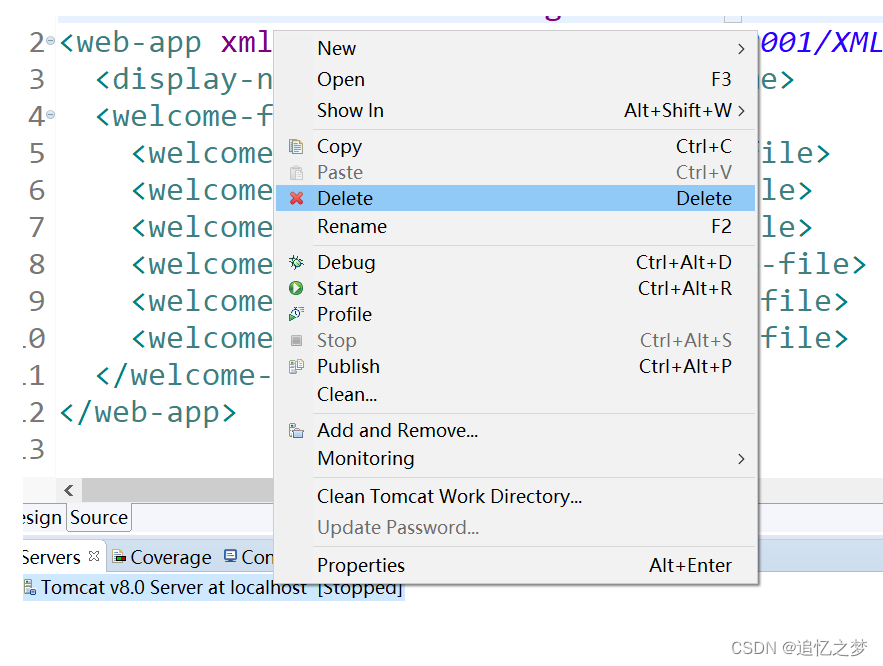Click the <web-app opening tag on line 2
Image resolution: width=883 pixels, height=666 pixels.
130,43
